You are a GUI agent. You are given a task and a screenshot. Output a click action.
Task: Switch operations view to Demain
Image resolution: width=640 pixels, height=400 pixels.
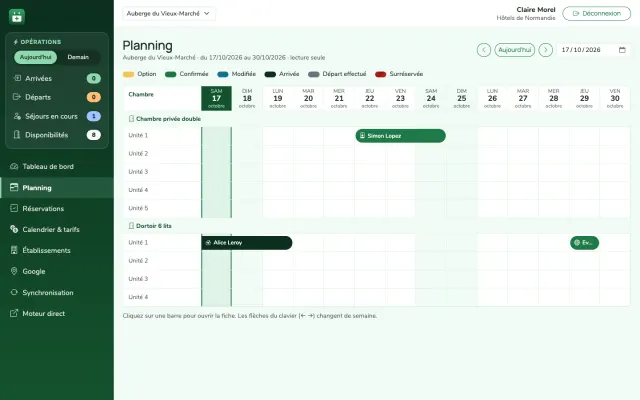pos(78,57)
